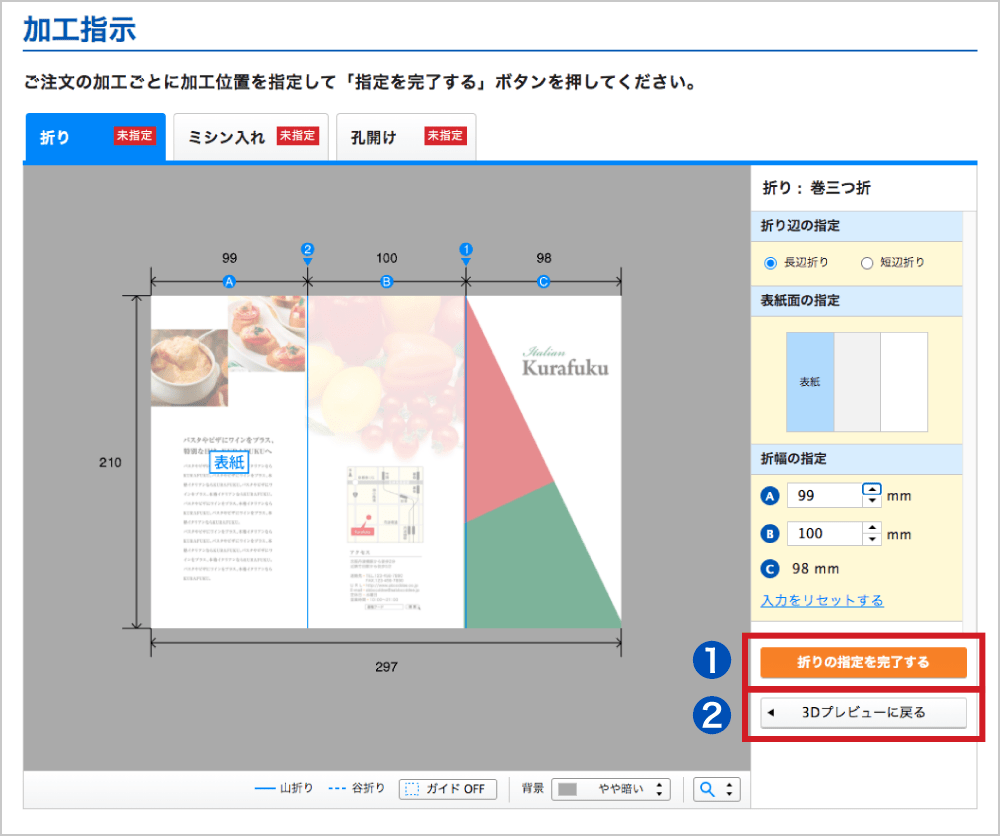Open the magnifier zoom control
The height and width of the screenshot is (836, 1000).
[717, 789]
